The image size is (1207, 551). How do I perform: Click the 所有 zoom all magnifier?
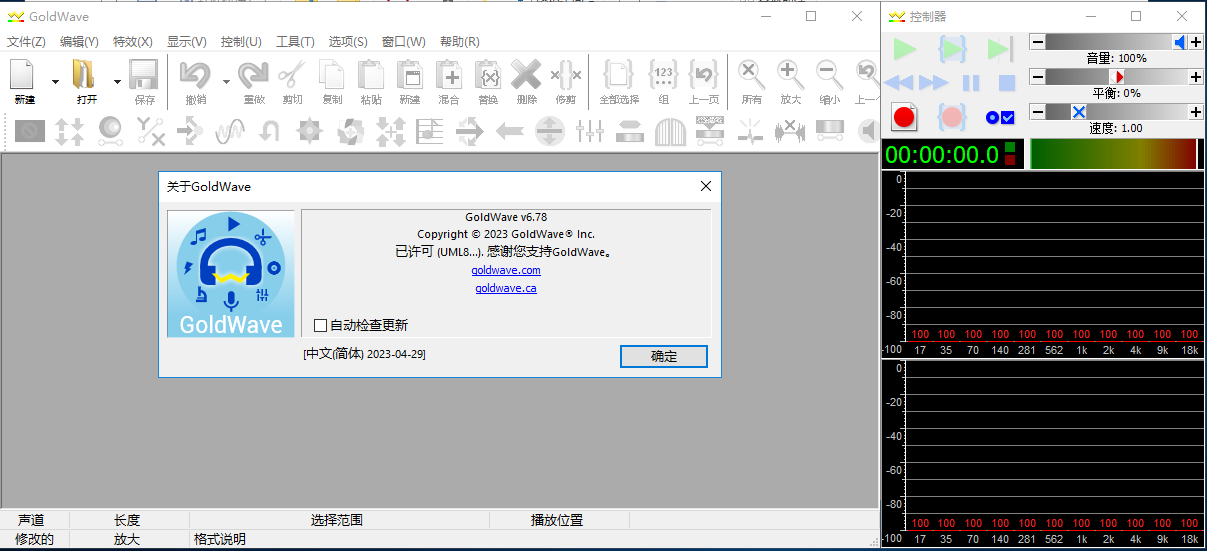(x=751, y=76)
